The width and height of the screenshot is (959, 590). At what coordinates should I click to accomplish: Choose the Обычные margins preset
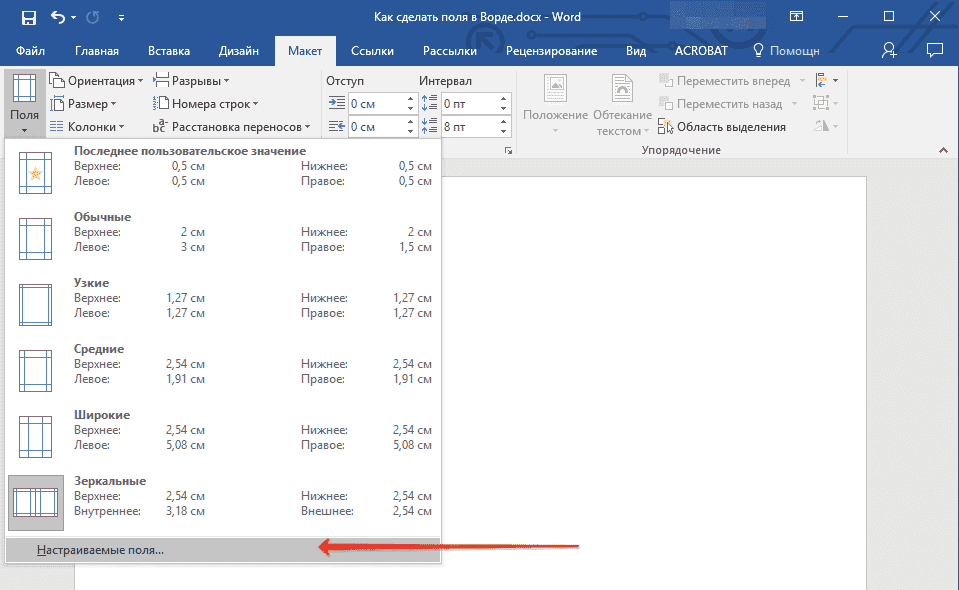(220, 232)
